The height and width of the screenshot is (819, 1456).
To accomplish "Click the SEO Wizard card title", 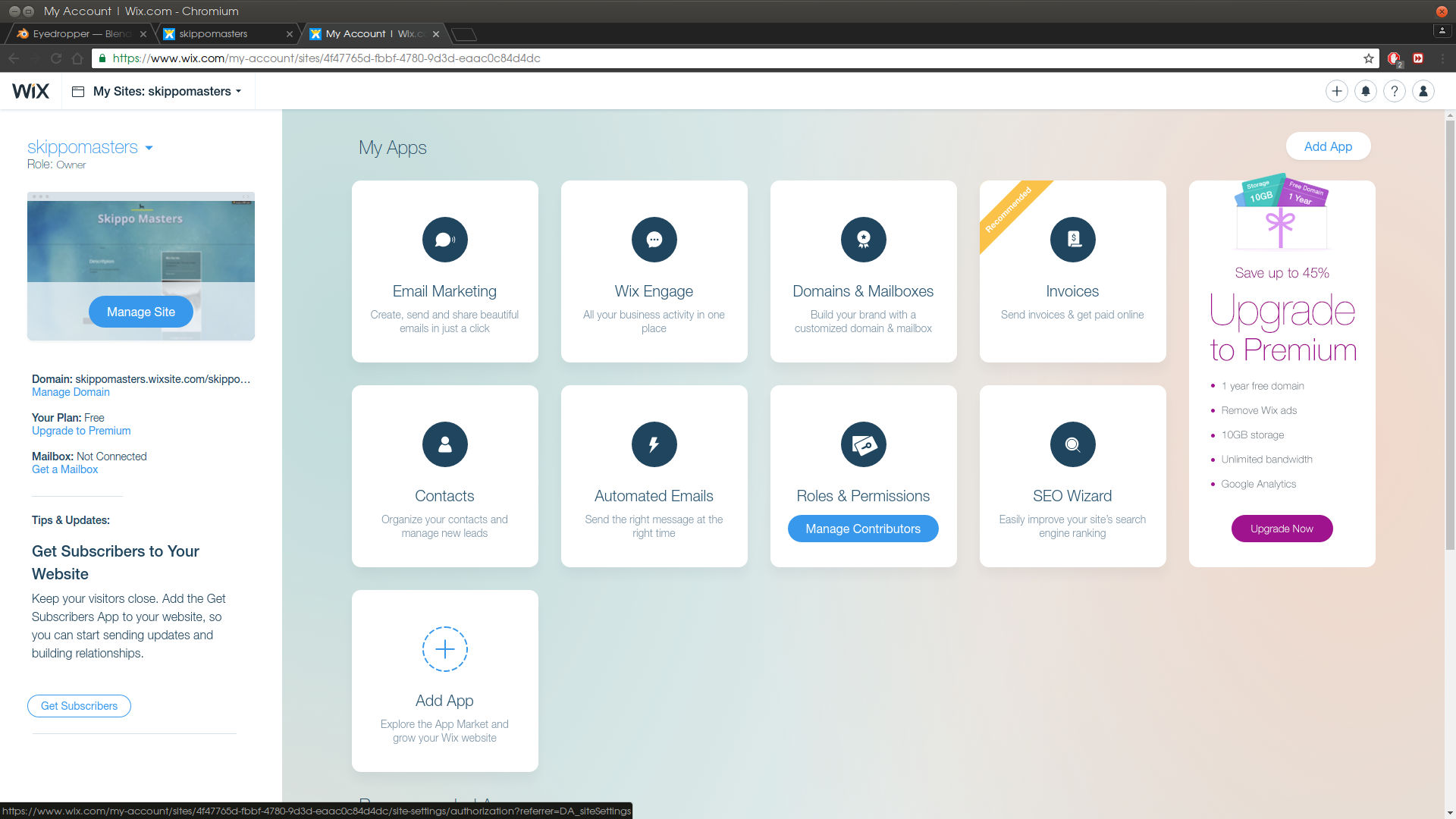I will pos(1072,496).
